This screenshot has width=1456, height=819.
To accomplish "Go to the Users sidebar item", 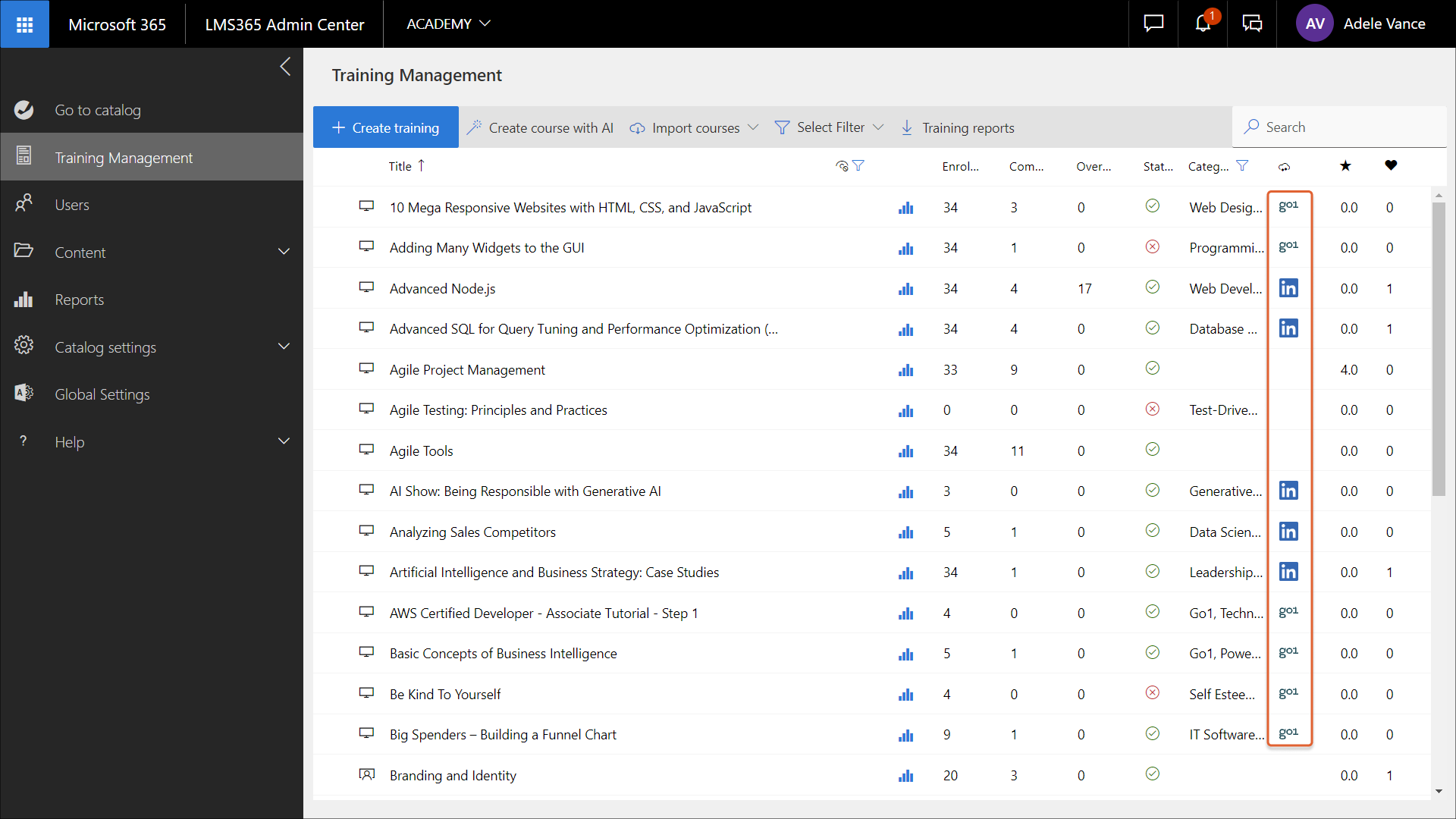I will (x=72, y=205).
